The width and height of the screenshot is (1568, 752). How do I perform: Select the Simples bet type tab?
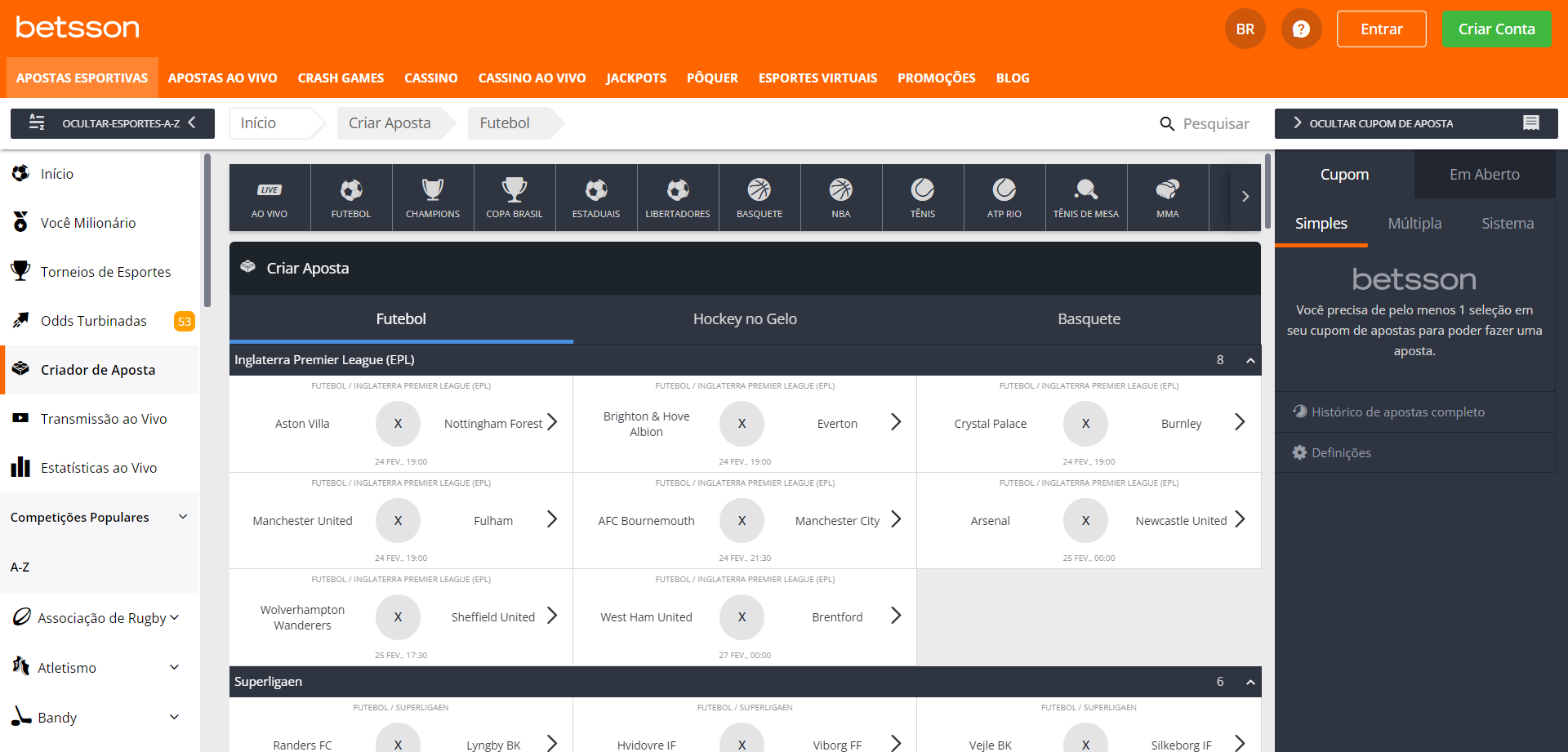[x=1321, y=224]
